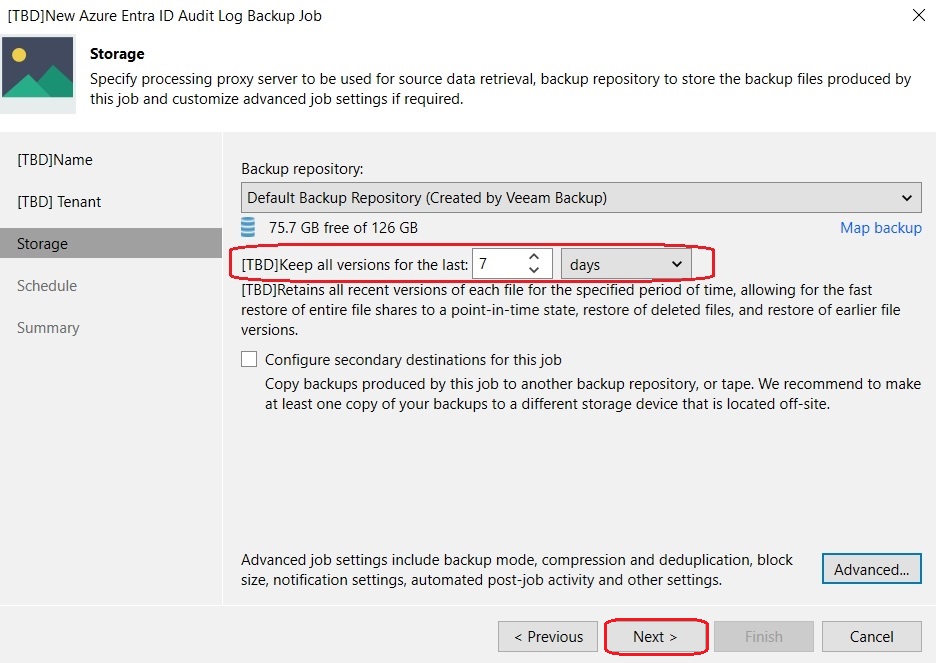The height and width of the screenshot is (663, 936).
Task: Click the chevron arrow of the repository combo box
Action: pos(907,198)
